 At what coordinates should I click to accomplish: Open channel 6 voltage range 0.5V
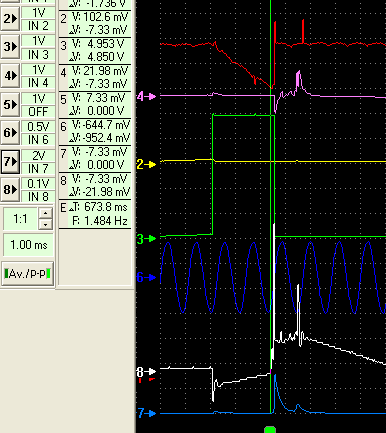(38, 127)
